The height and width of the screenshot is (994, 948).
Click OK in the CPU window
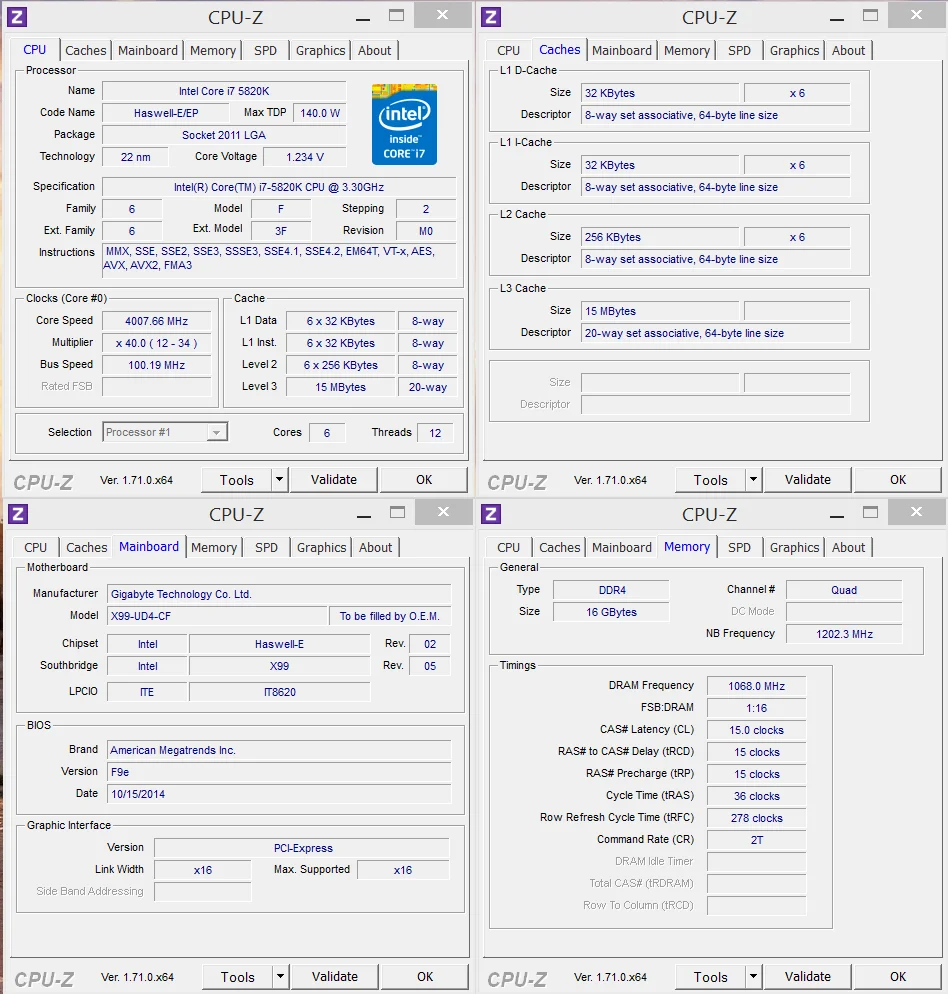(x=424, y=480)
